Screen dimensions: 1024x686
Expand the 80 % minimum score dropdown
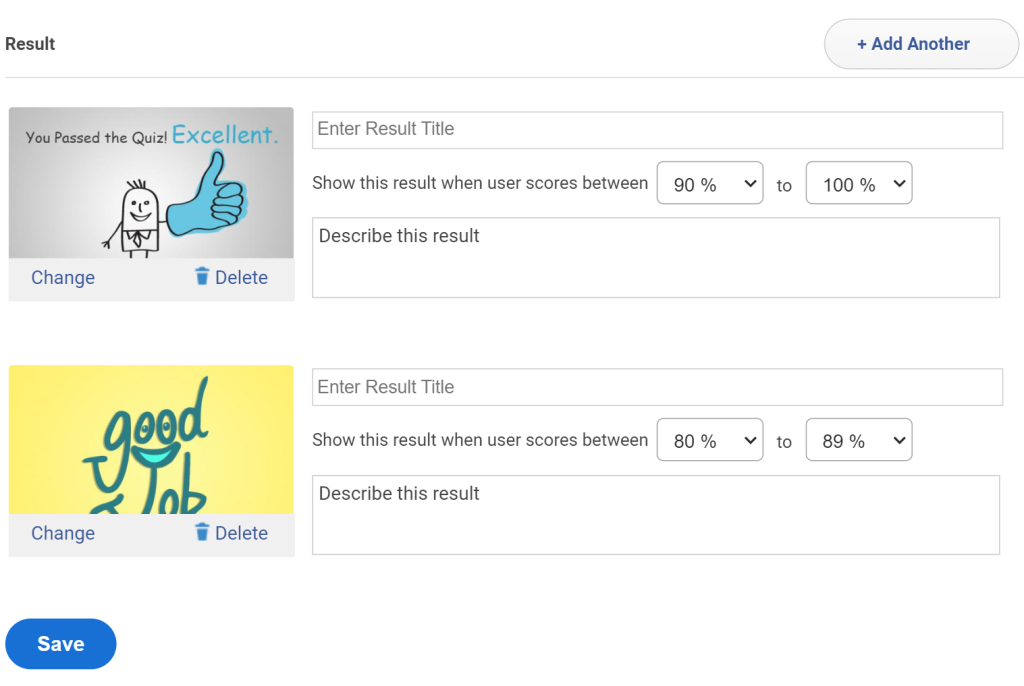pyautogui.click(x=709, y=441)
